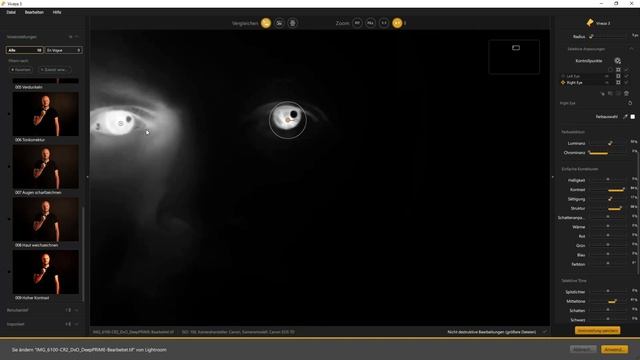Toggle the Left Eye control point checkmark
This screenshot has height=360, width=640.
click(x=627, y=76)
